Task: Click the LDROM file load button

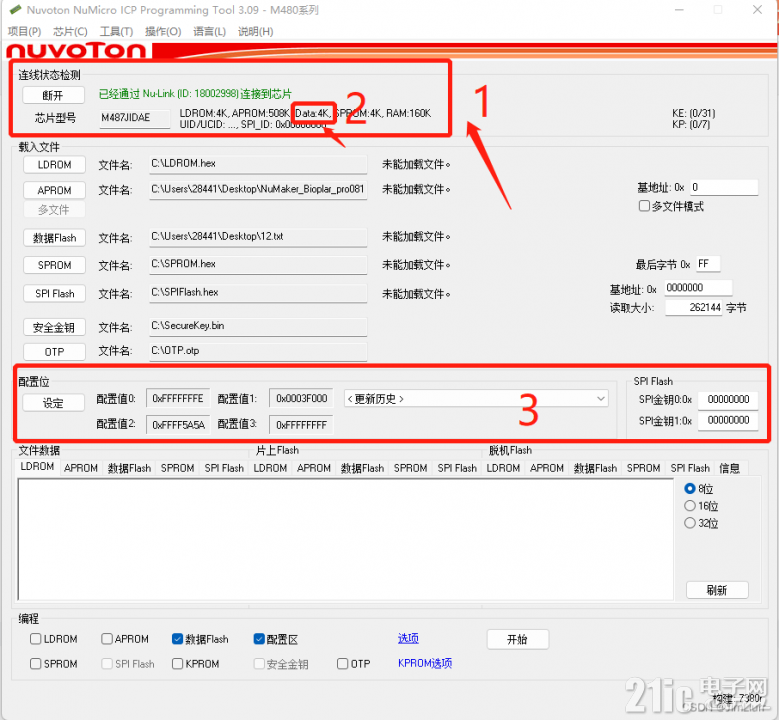Action: [54, 164]
